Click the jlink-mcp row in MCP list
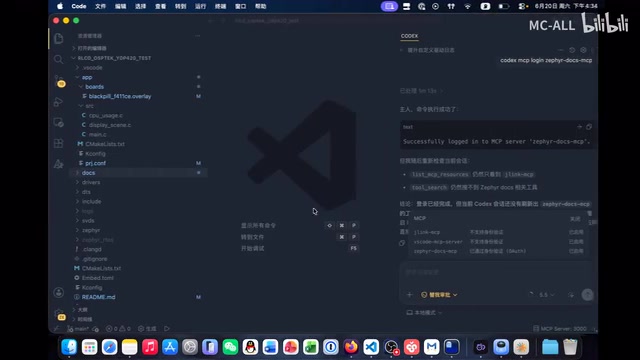The image size is (640, 360). click(498, 232)
